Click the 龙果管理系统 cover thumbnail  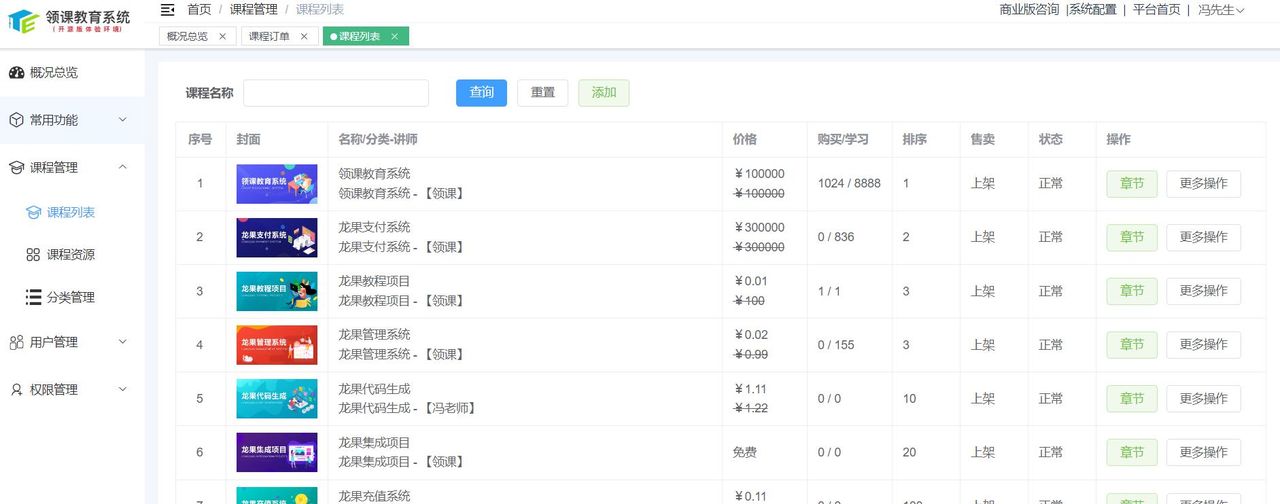(x=277, y=345)
